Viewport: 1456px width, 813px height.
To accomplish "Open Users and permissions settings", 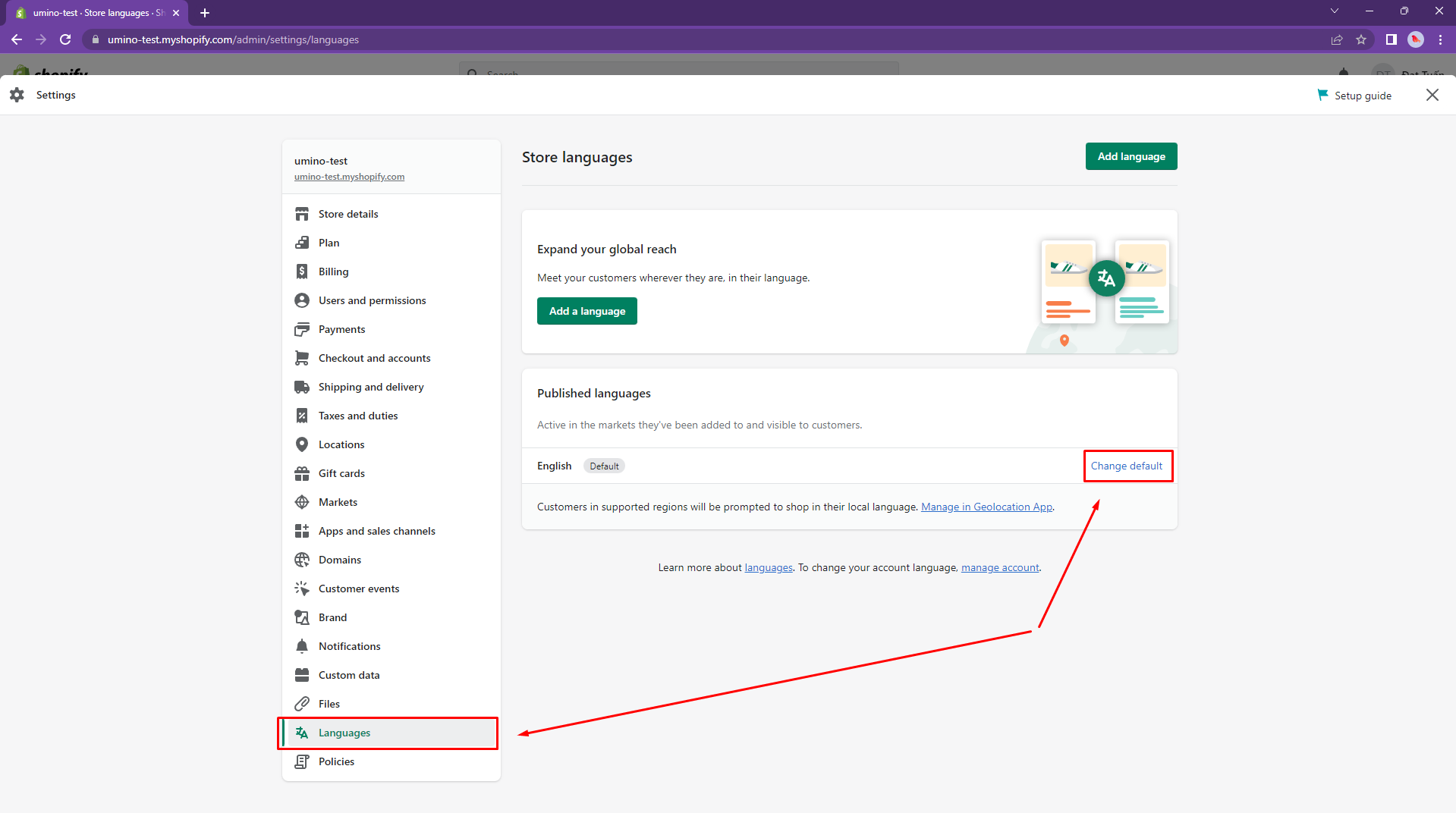I will (x=372, y=300).
